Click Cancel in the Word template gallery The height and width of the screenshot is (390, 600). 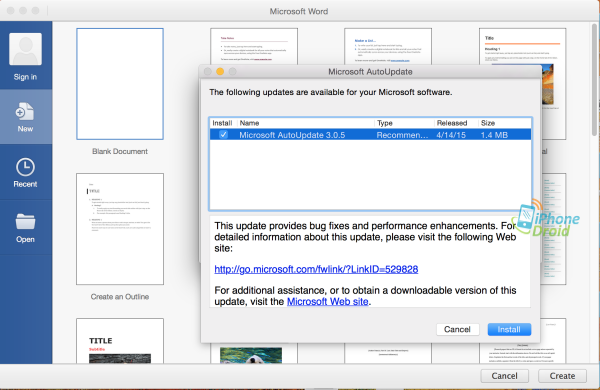click(x=504, y=376)
